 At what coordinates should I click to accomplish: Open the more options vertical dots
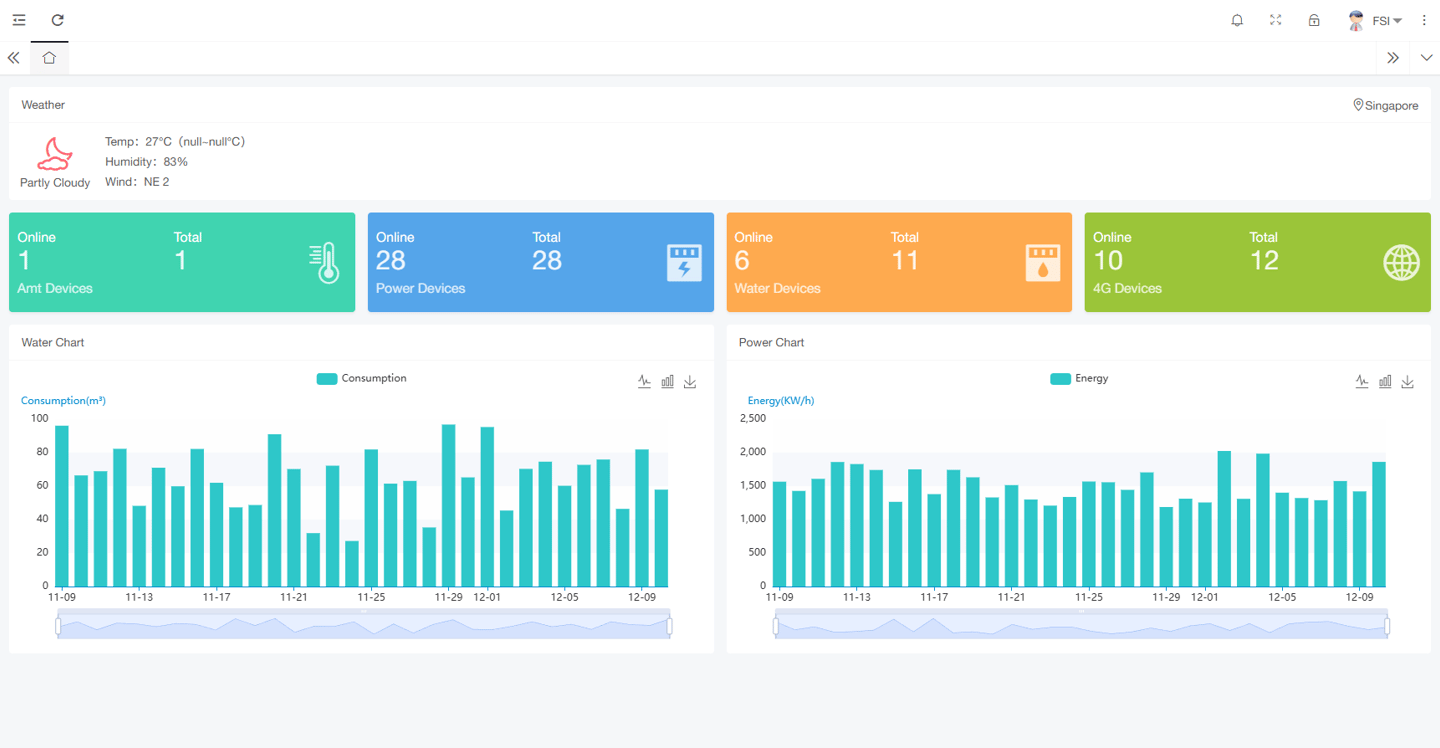[1425, 20]
